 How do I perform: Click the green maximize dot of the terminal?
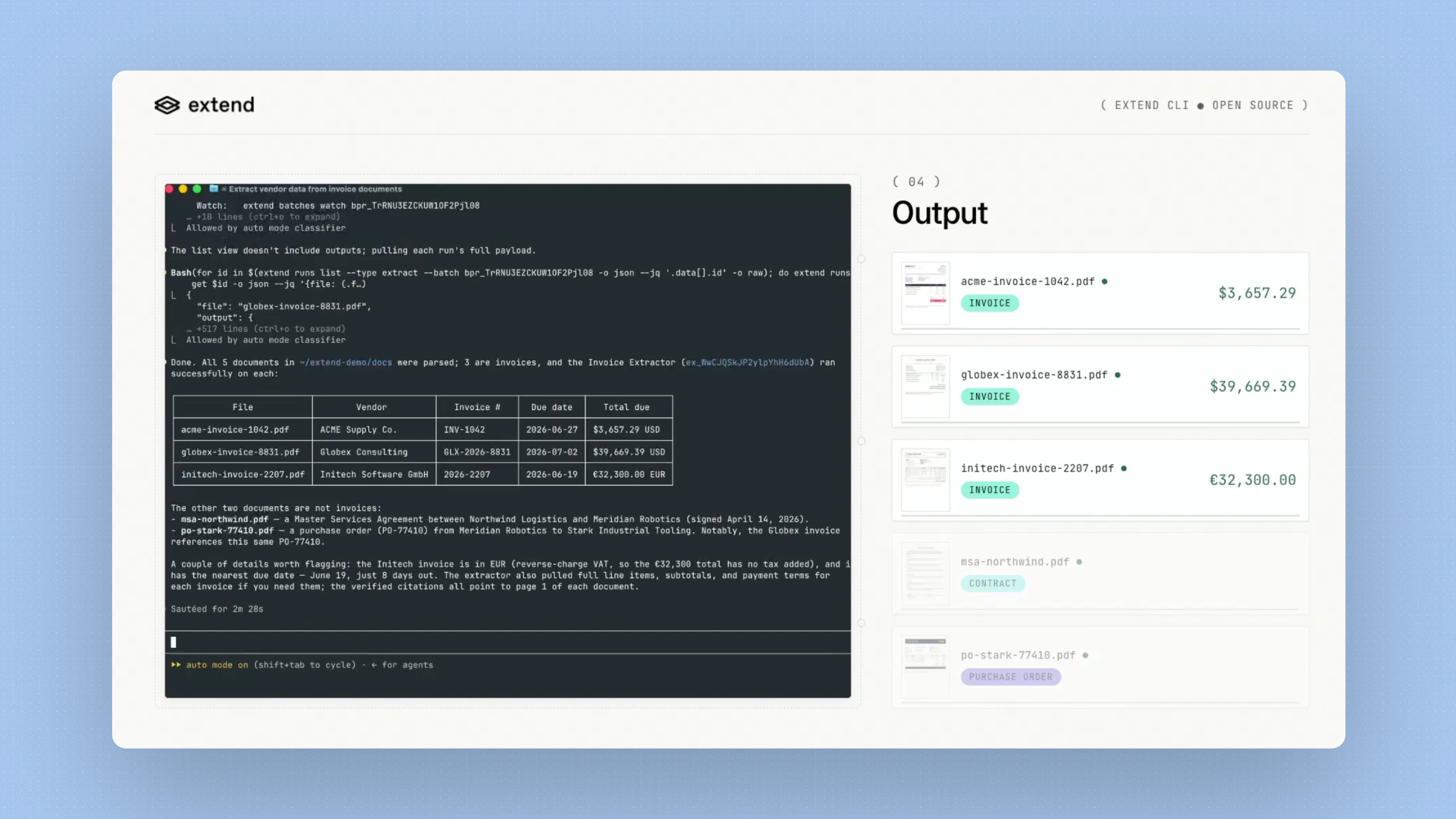(x=197, y=189)
